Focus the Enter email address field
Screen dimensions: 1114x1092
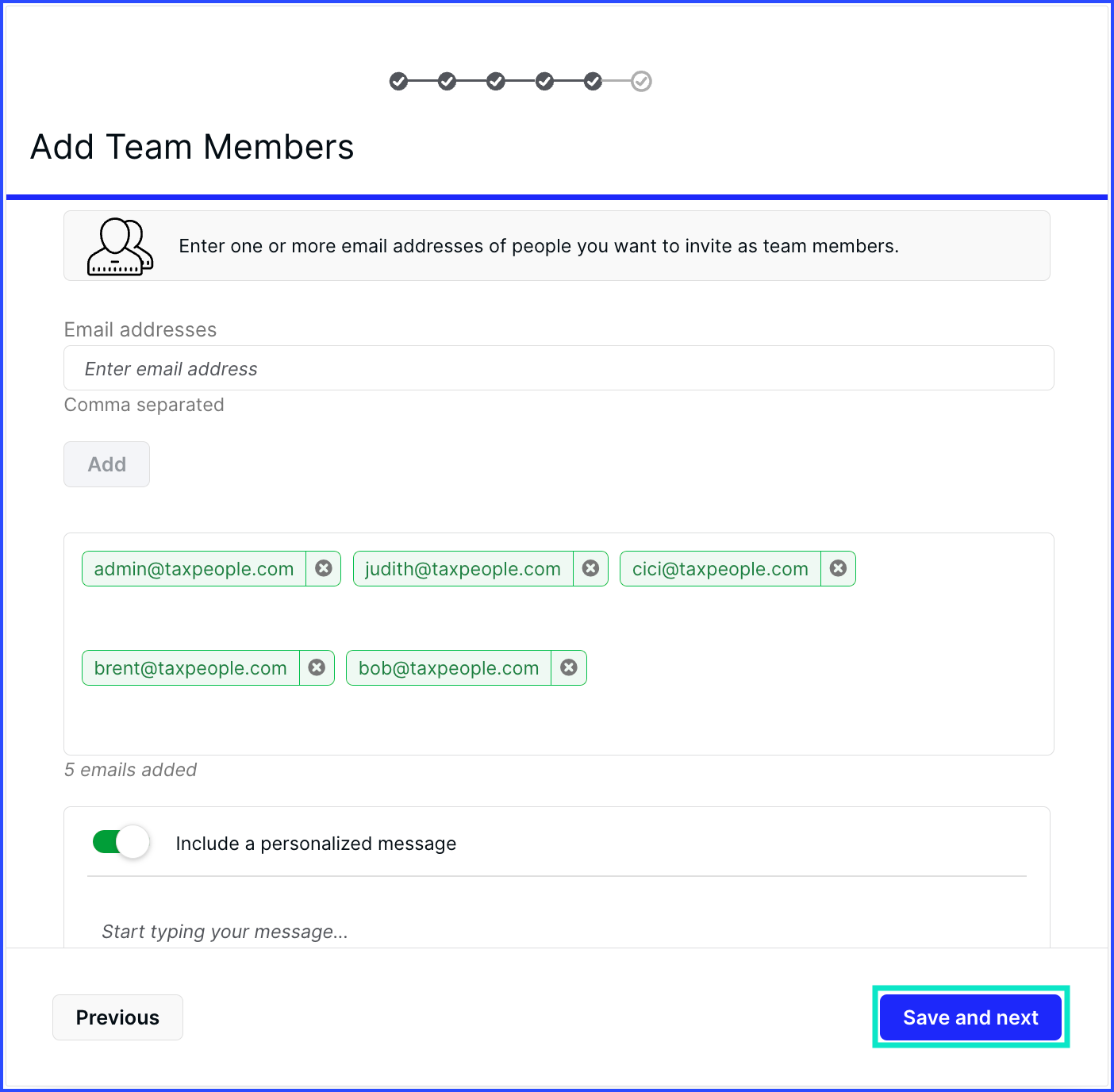pos(559,368)
